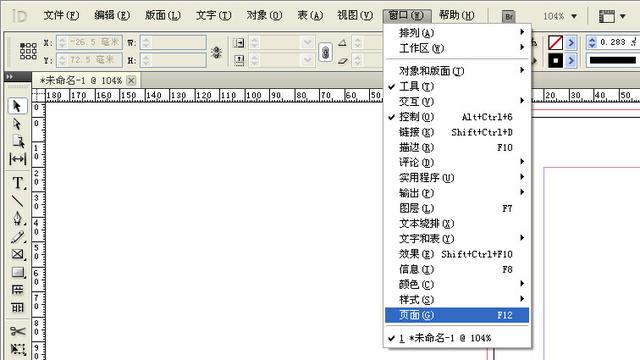Select the Scissors tool
This screenshot has height=360, width=640.
(x=18, y=331)
